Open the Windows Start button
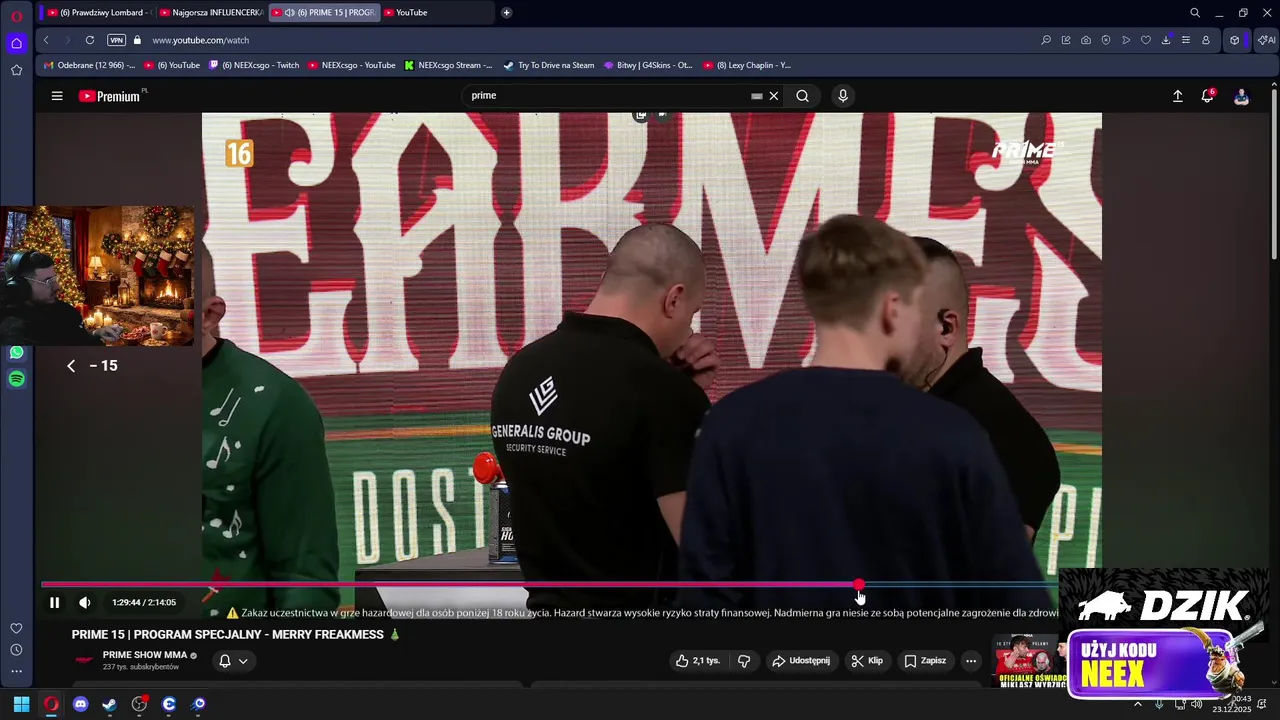 [x=21, y=704]
